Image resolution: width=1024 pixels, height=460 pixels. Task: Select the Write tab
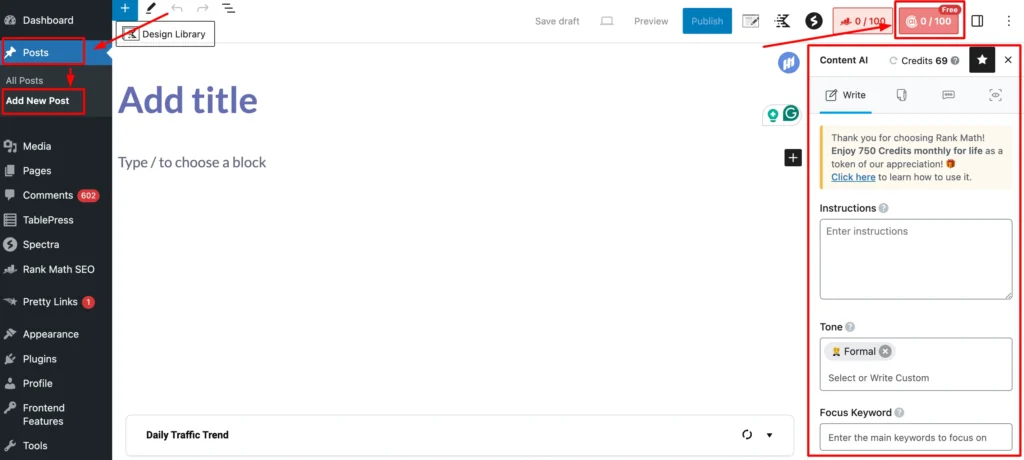(x=845, y=95)
